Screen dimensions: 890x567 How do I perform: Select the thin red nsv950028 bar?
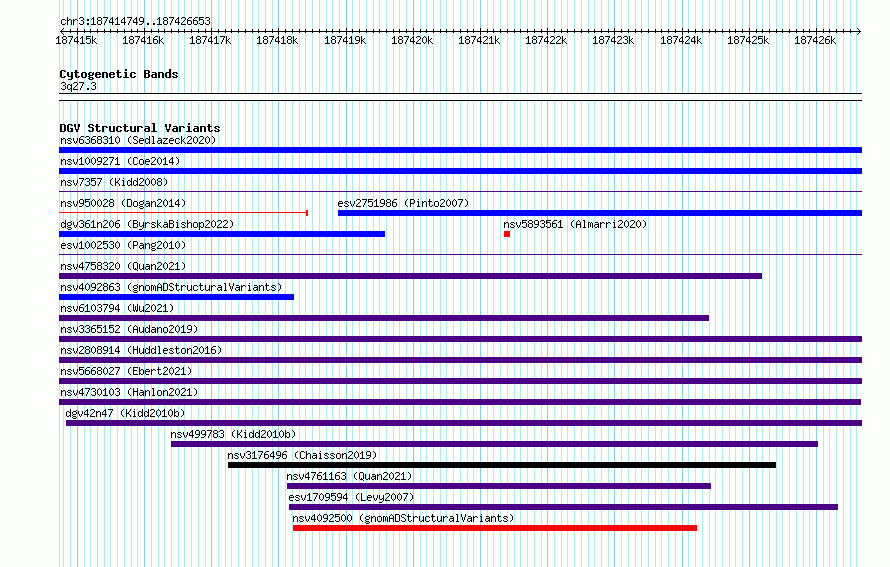(183, 213)
